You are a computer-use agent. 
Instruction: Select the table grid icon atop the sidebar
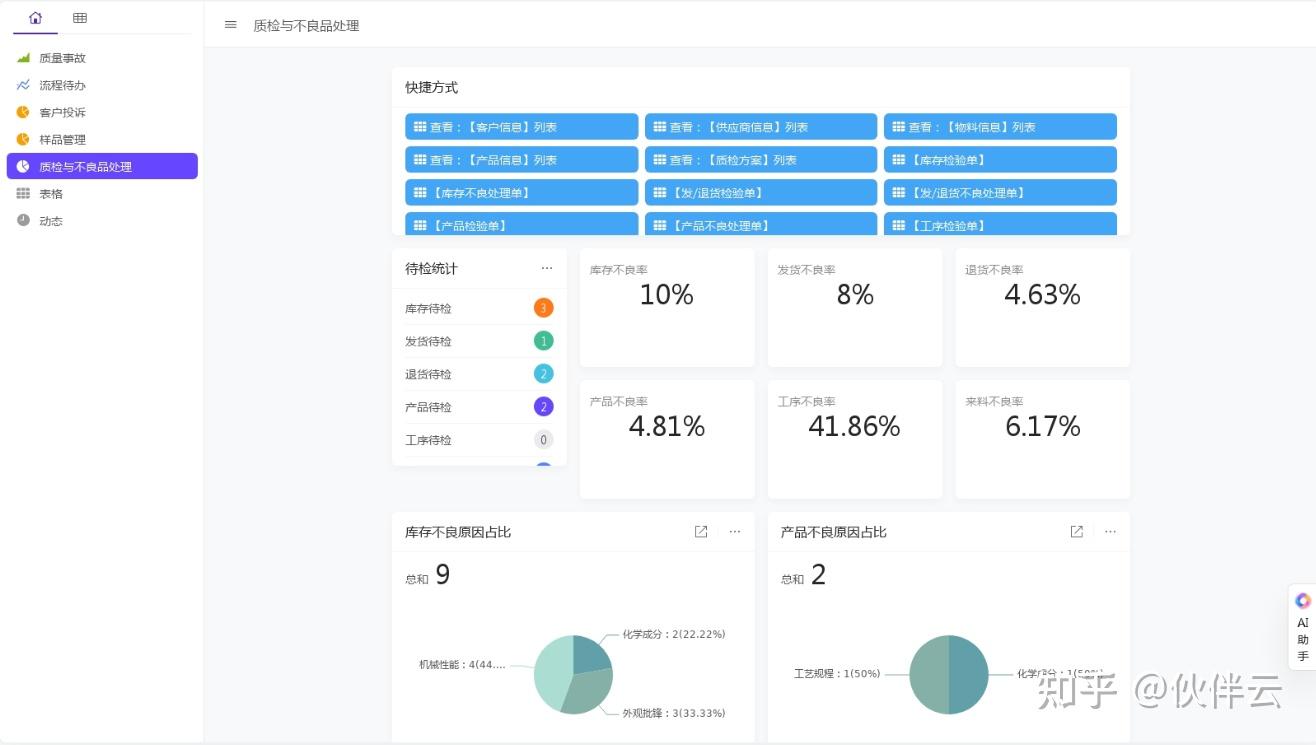click(80, 17)
